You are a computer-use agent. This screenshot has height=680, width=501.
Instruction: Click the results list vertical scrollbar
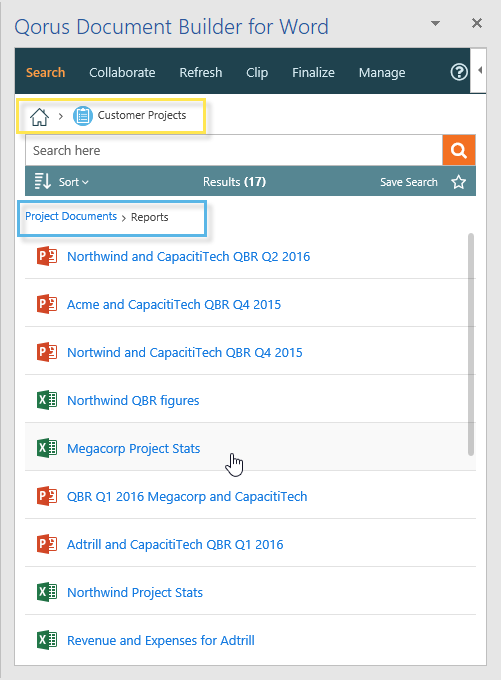coord(471,345)
